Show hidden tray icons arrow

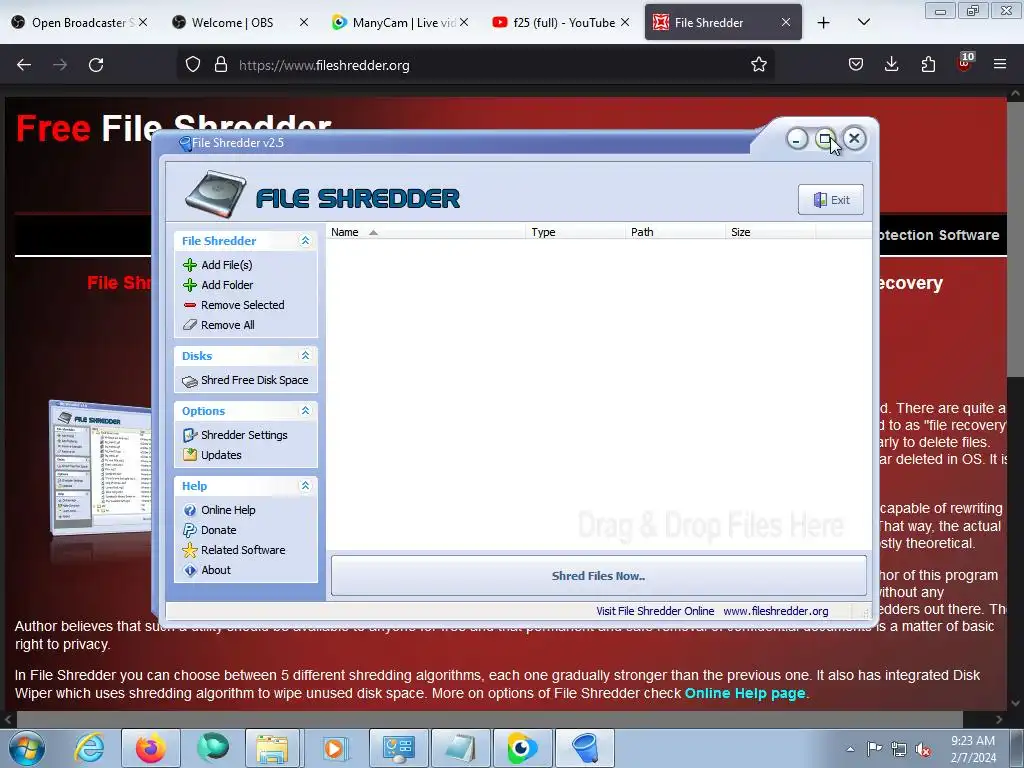pos(850,749)
